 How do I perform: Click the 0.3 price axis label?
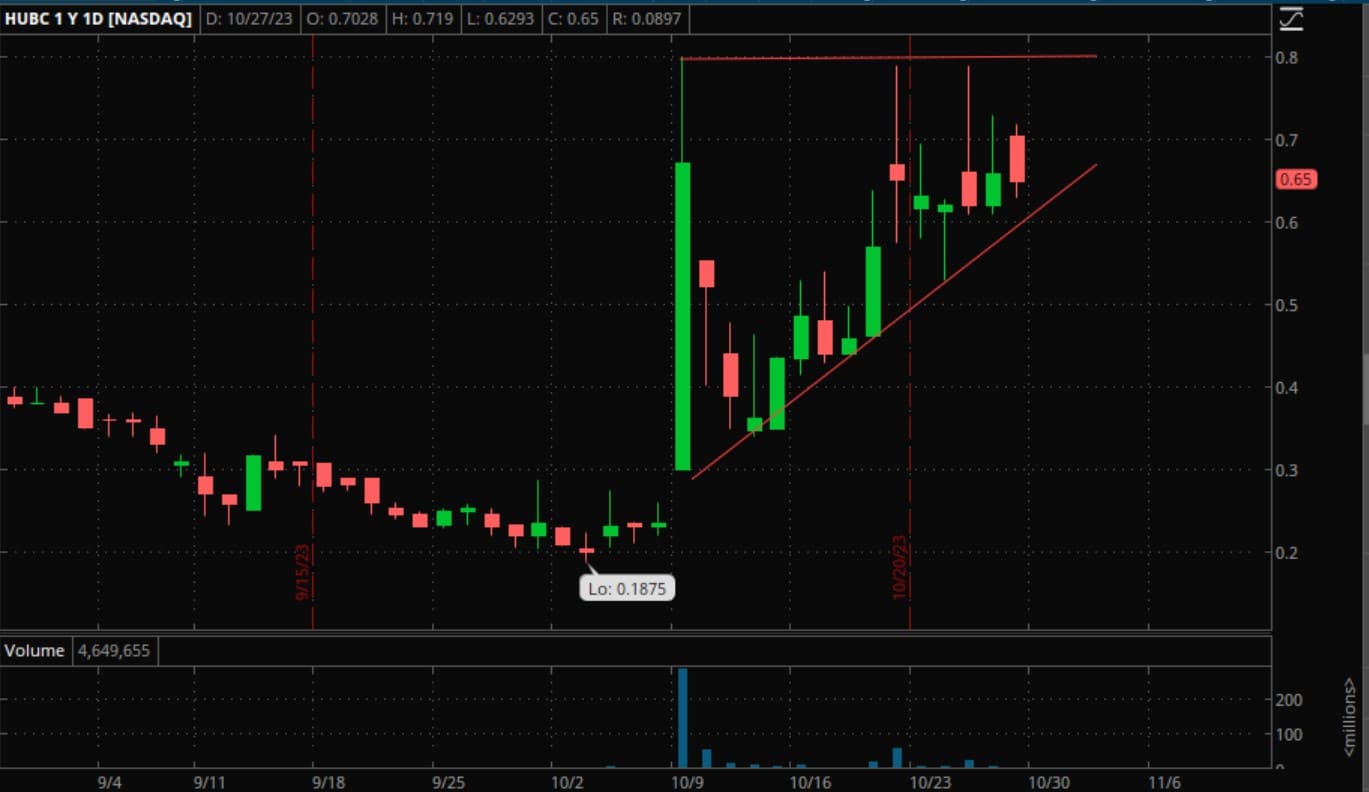click(x=1289, y=470)
